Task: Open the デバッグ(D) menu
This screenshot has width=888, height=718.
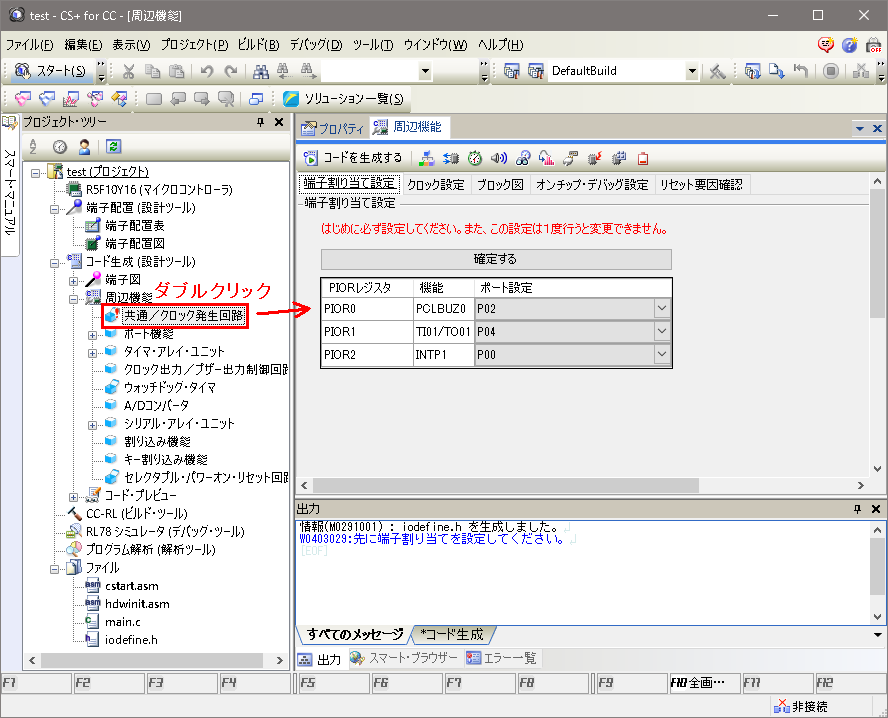Action: 316,45
